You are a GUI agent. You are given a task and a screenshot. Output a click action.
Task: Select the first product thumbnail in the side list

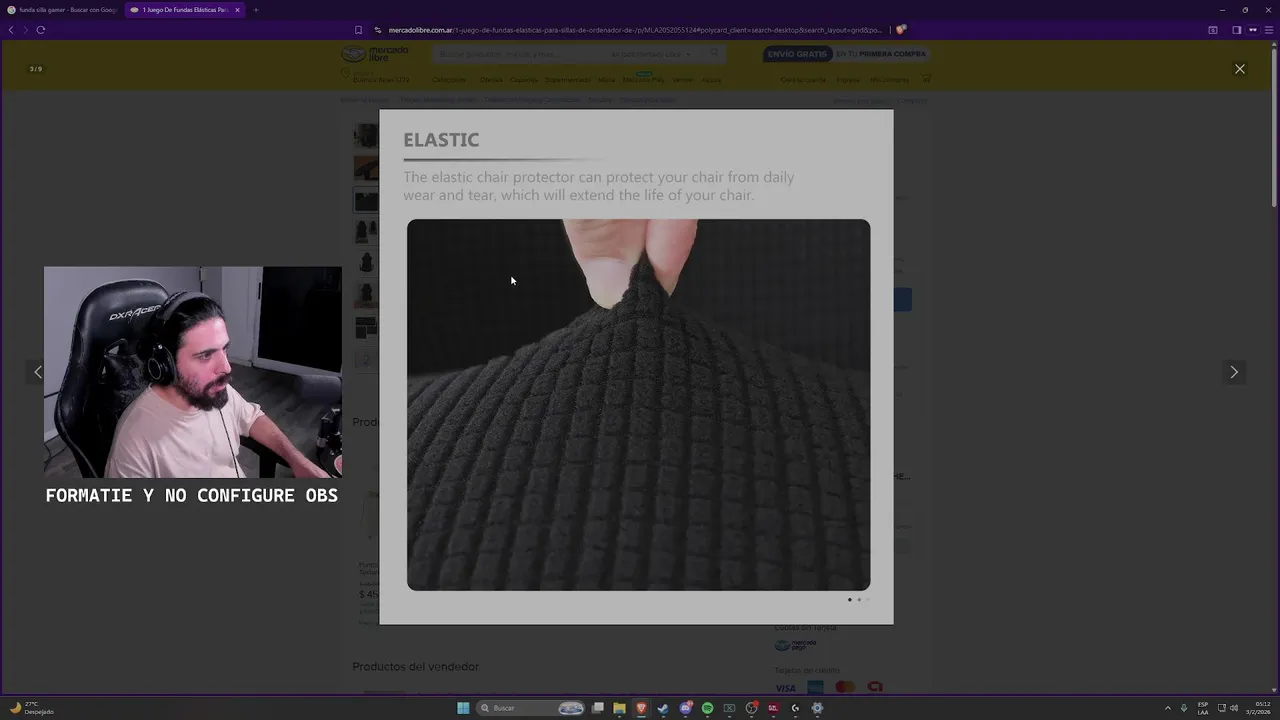[366, 136]
